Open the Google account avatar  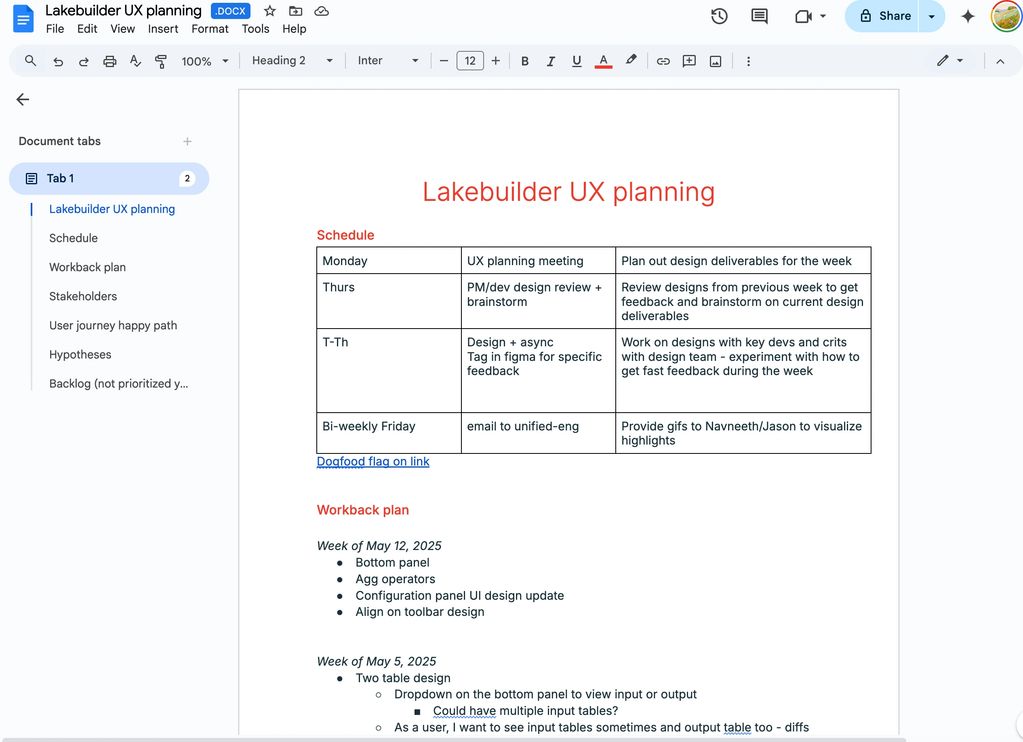[1006, 16]
